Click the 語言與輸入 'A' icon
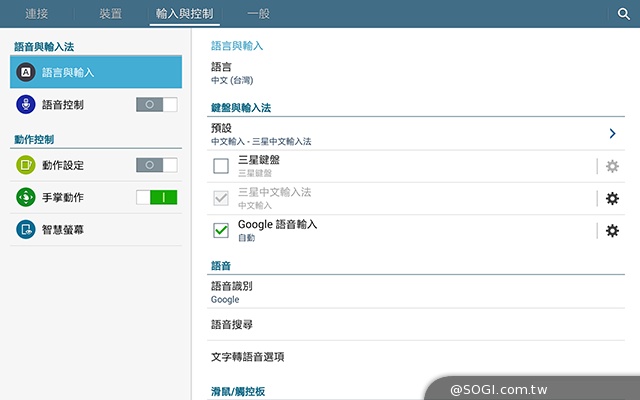640x400 pixels. [x=26, y=72]
